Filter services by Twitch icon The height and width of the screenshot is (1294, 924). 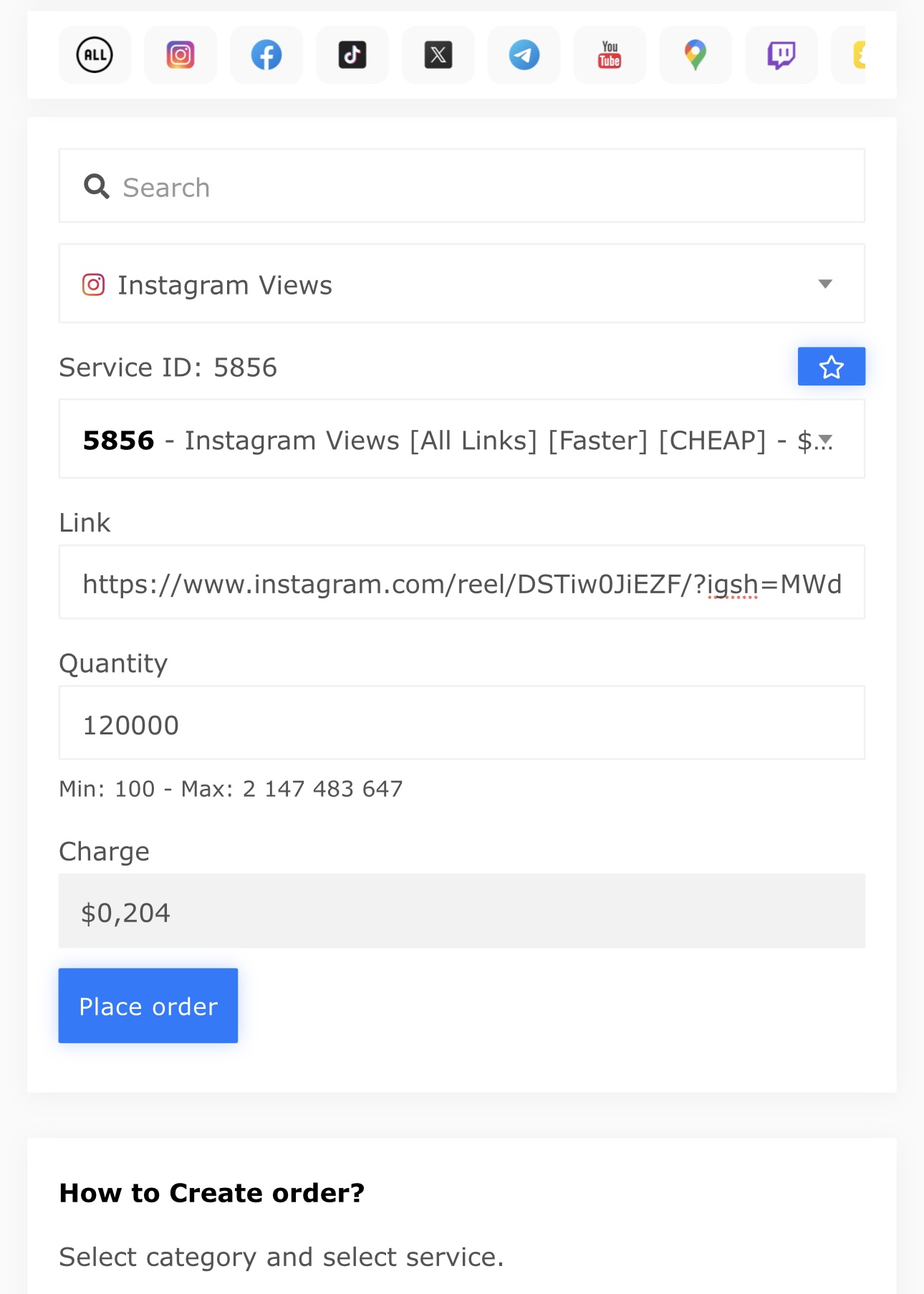tap(781, 55)
